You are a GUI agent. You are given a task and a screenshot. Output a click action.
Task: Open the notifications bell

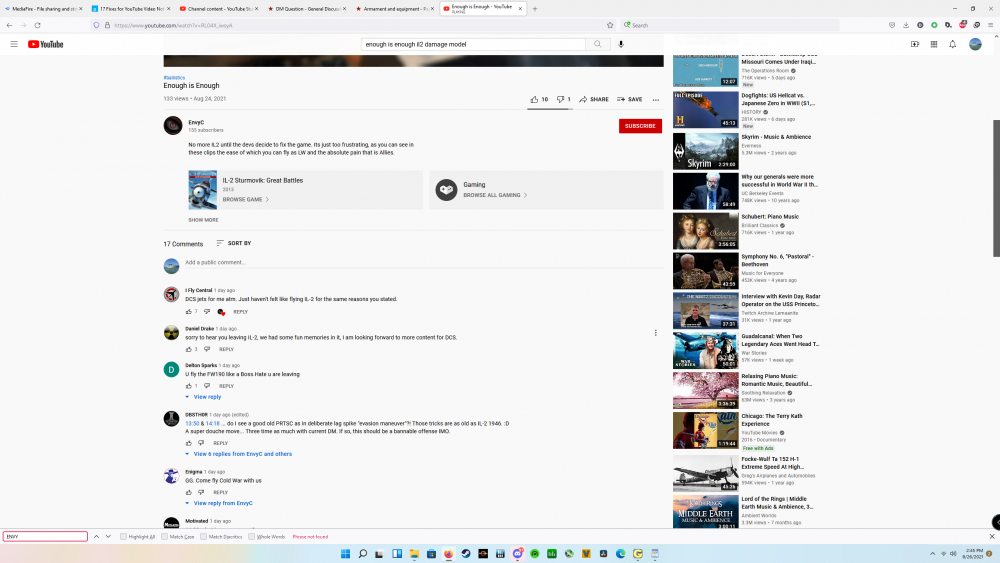tap(953, 44)
